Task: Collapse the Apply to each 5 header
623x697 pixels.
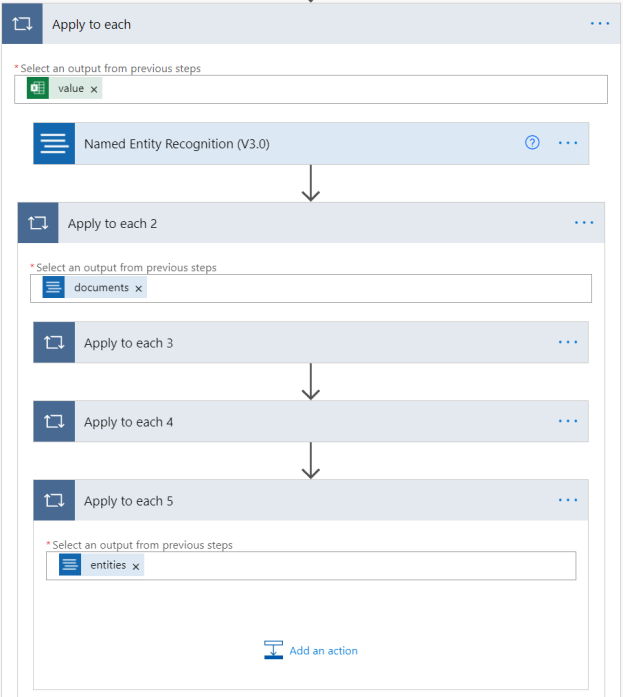Action: click(300, 500)
